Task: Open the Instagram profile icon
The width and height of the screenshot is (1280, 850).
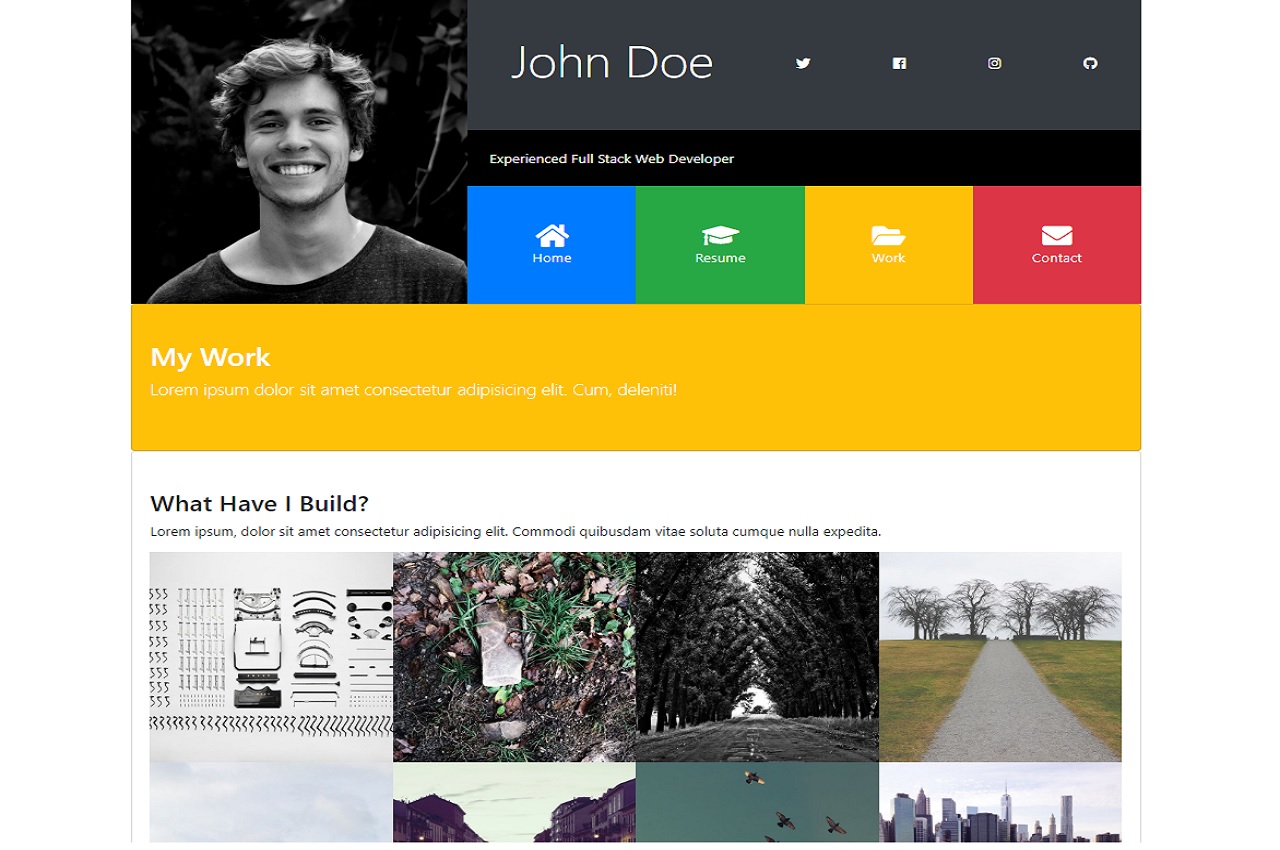Action: [994, 63]
